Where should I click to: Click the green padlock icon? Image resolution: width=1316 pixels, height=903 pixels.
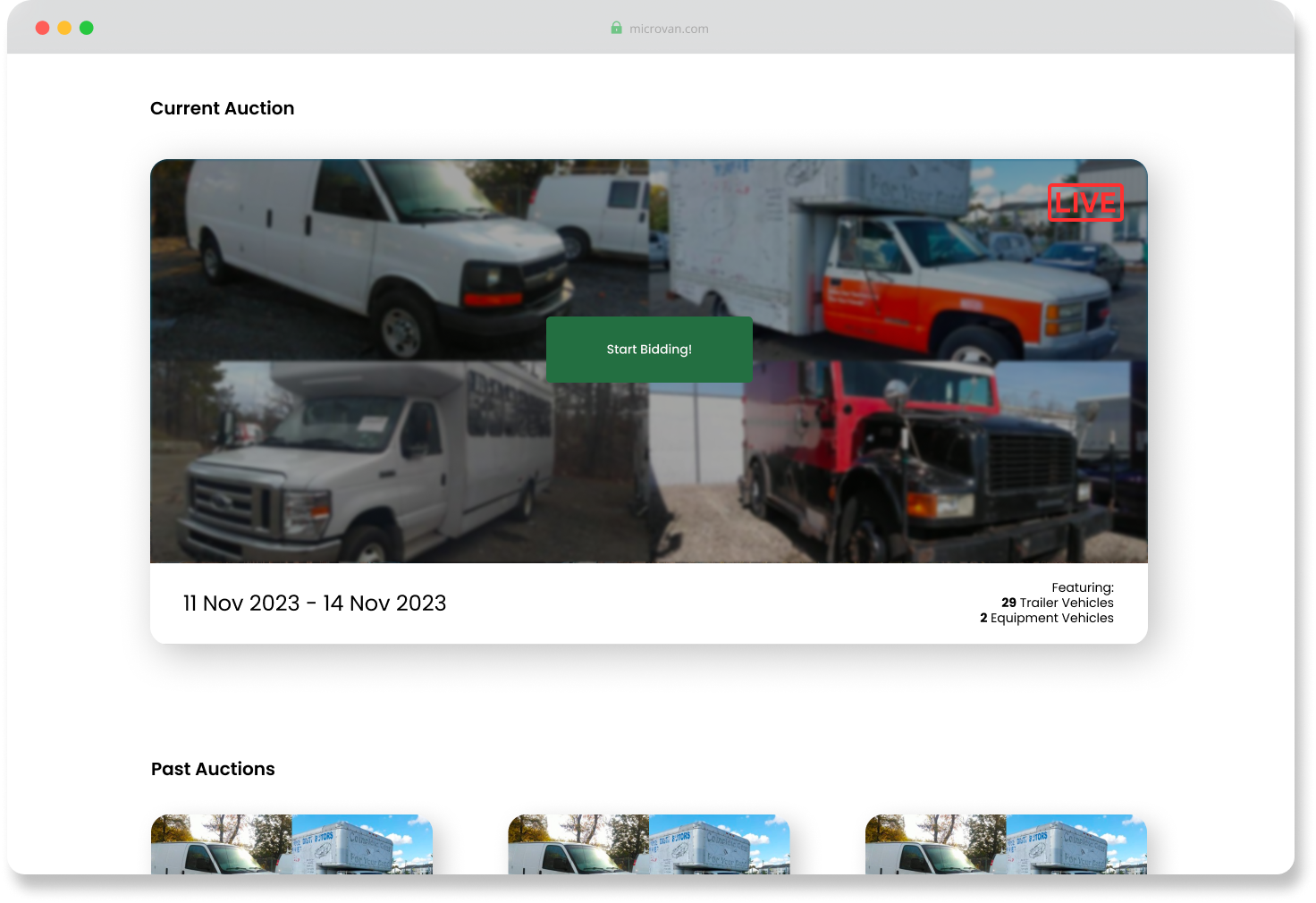pos(617,28)
